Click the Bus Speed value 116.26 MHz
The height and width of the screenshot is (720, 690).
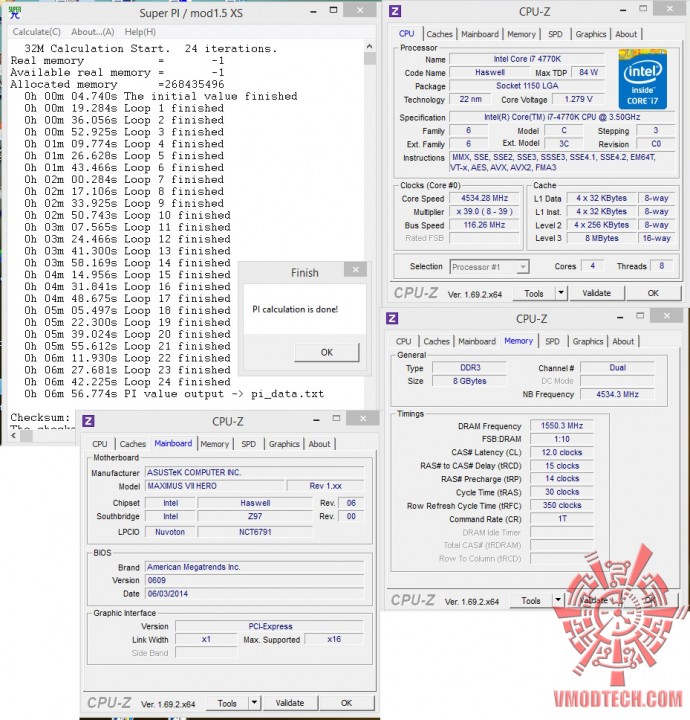pyautogui.click(x=484, y=225)
